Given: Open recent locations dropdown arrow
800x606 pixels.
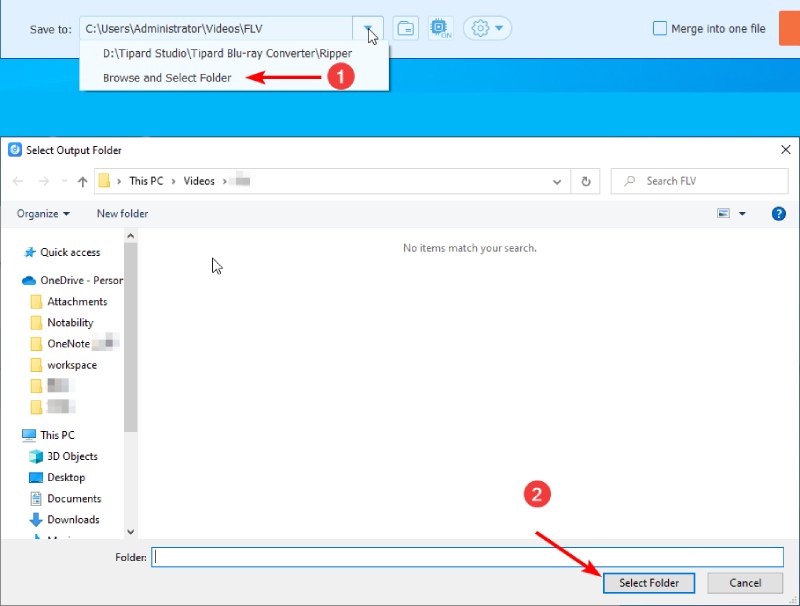Looking at the screenshot, I should pos(64,181).
